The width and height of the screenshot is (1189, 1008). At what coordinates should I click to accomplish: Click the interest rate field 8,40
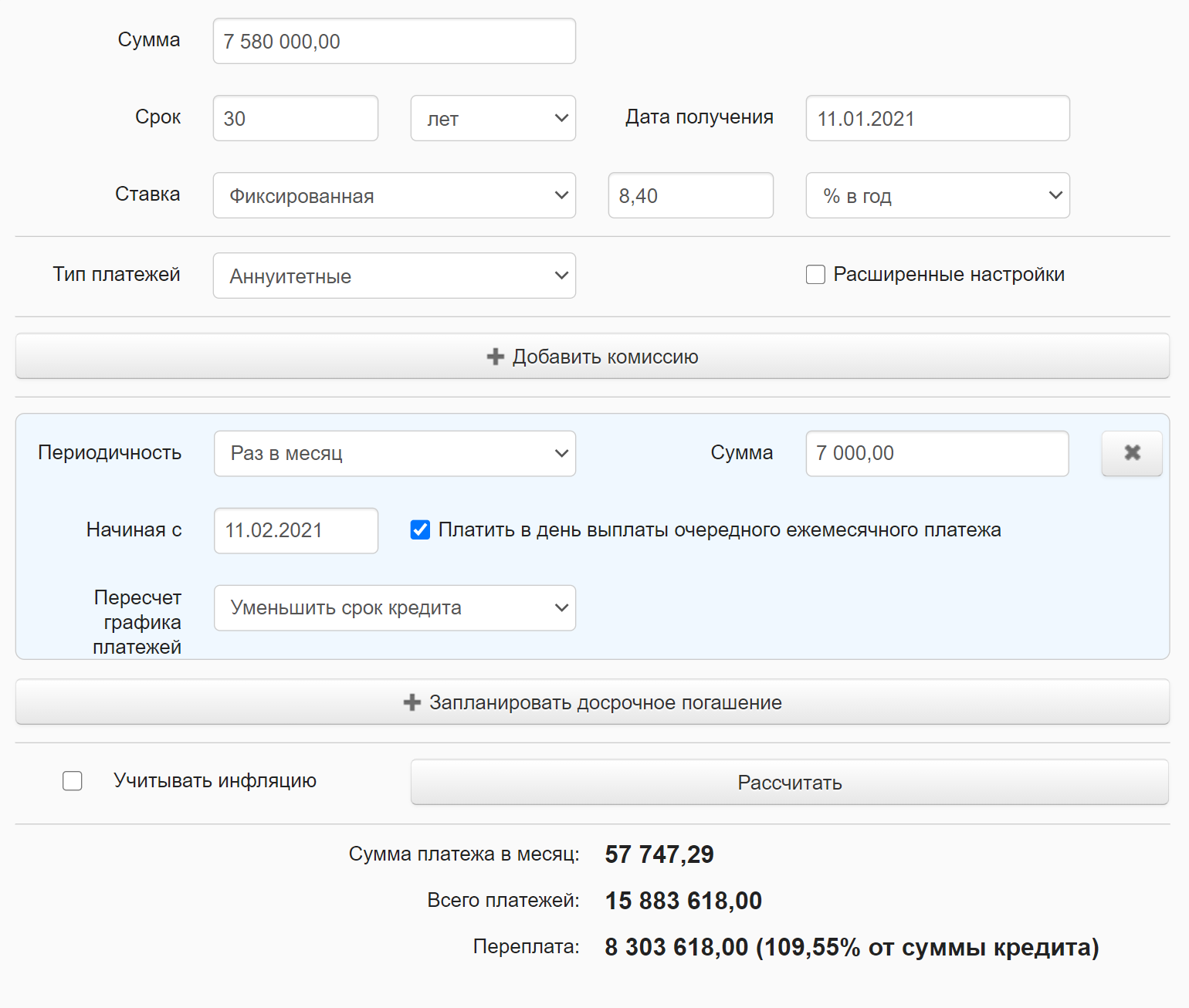tap(691, 195)
